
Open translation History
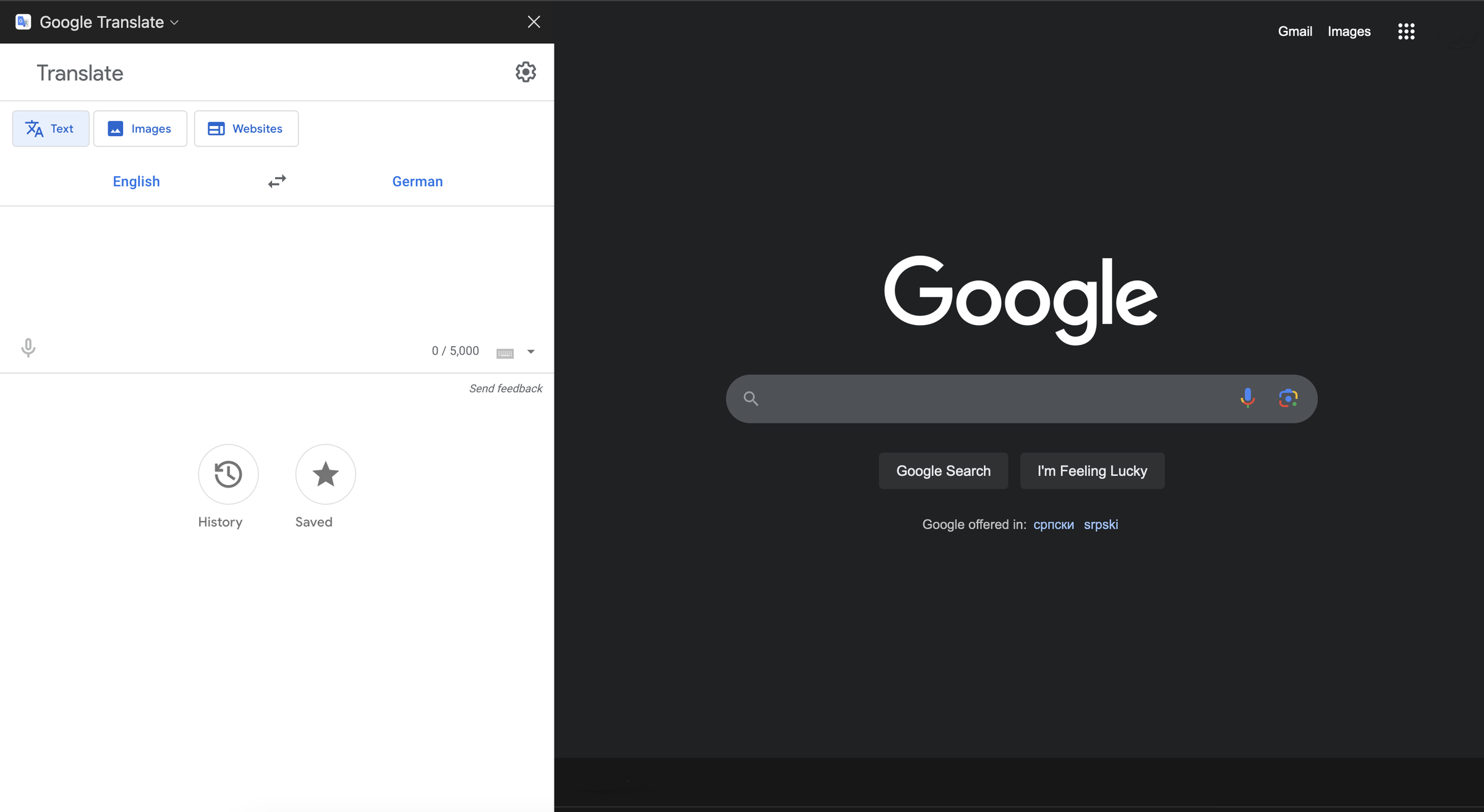[x=228, y=475]
